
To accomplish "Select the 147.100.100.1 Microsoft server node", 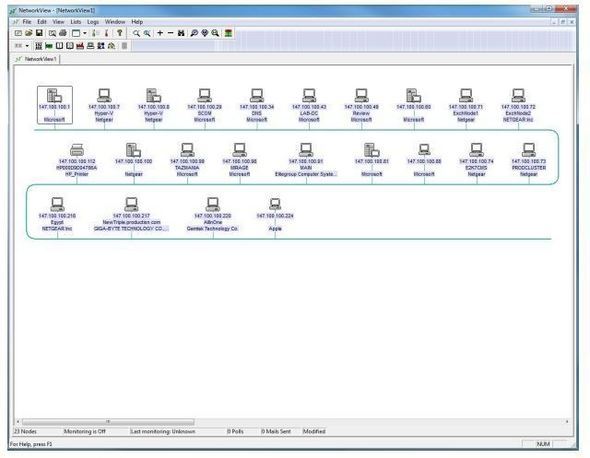I will [55, 105].
